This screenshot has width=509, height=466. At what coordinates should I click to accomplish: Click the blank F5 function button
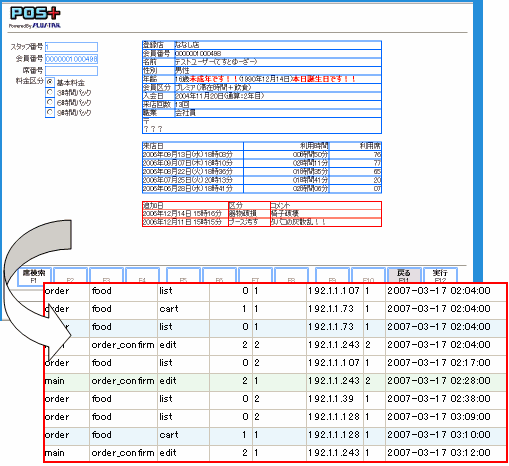click(183, 276)
